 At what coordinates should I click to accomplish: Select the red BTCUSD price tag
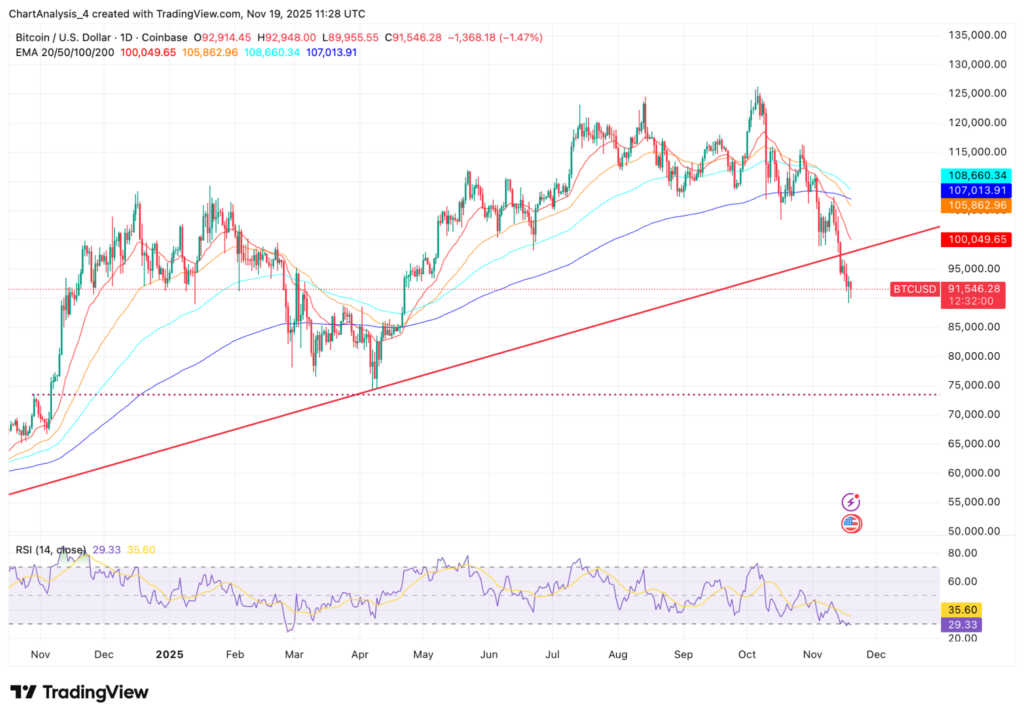[x=915, y=289]
